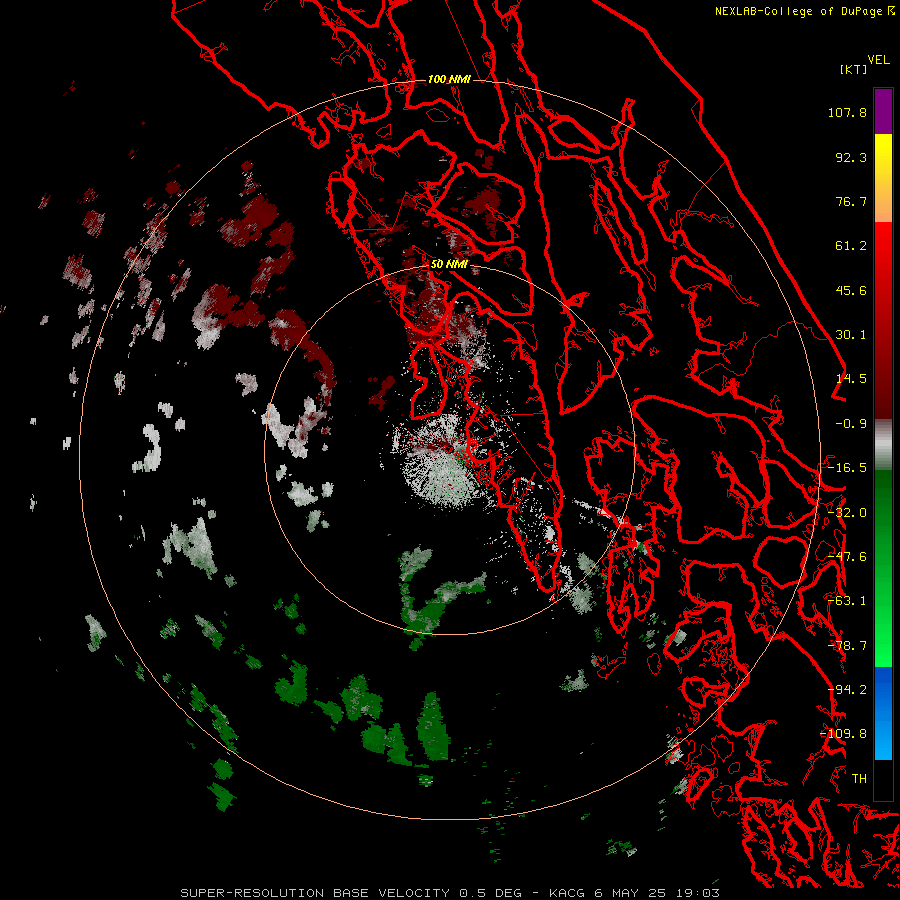Click the 50 NMI range ring label
Image resolution: width=900 pixels, height=900 pixels.
pos(449,264)
